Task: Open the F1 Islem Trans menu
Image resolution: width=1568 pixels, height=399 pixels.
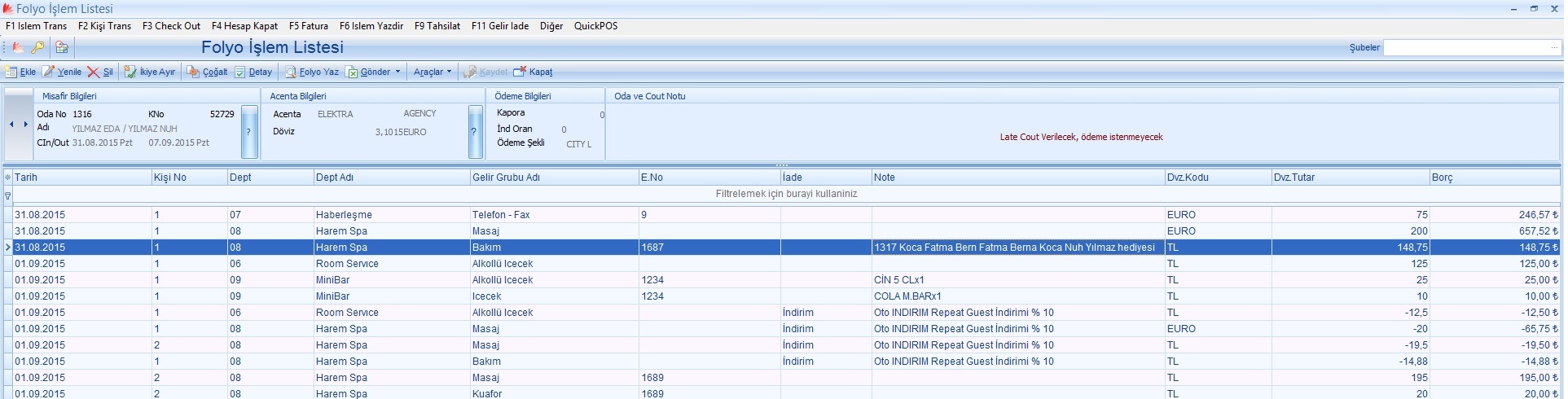Action: pos(36,26)
